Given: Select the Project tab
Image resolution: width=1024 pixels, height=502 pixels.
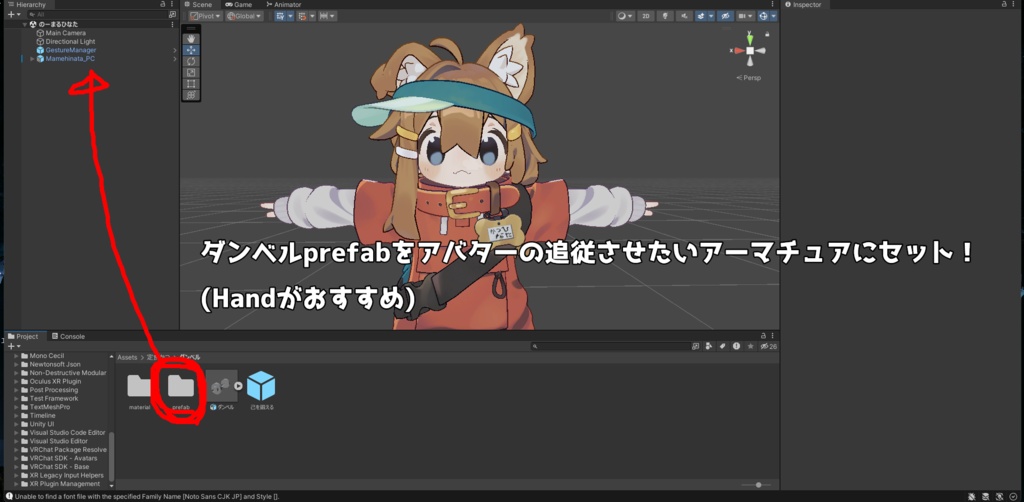Looking at the screenshot, I should [23, 336].
